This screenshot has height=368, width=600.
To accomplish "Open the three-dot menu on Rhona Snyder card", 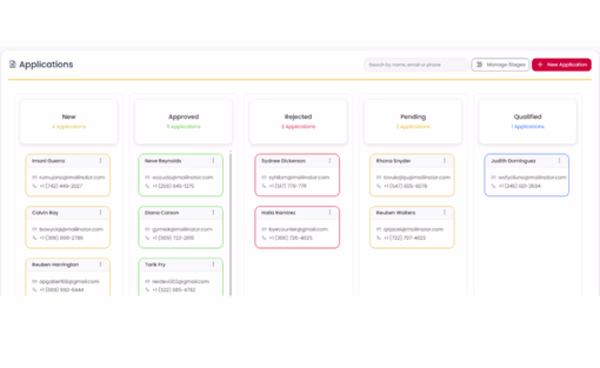I will pos(445,161).
